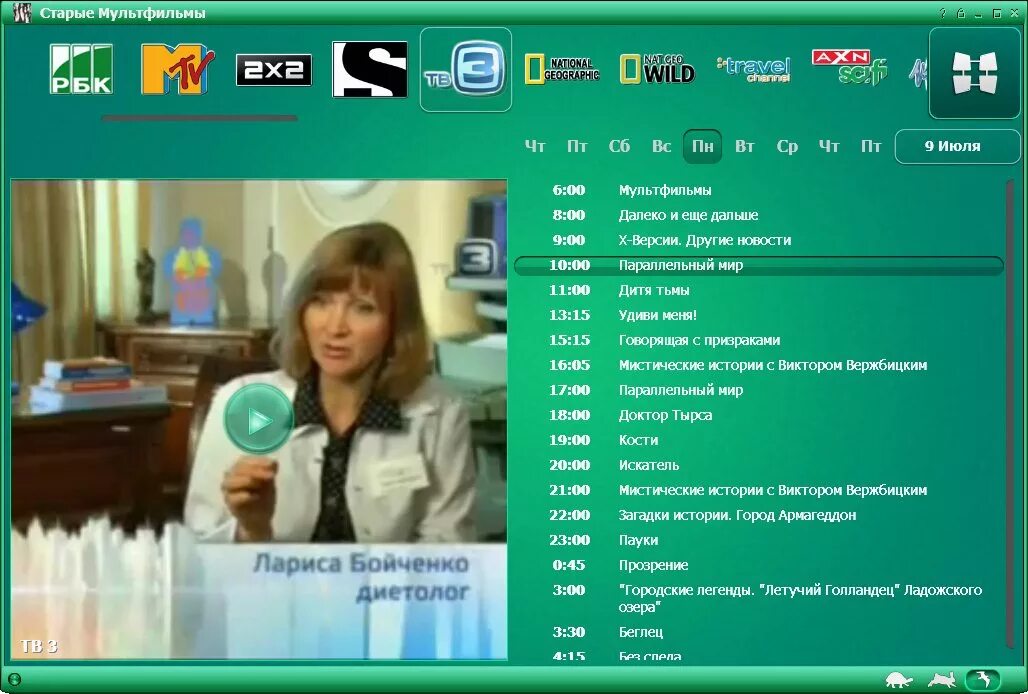Select rabbit medium speed quality
Screen dimensions: 1028x694
942,680
